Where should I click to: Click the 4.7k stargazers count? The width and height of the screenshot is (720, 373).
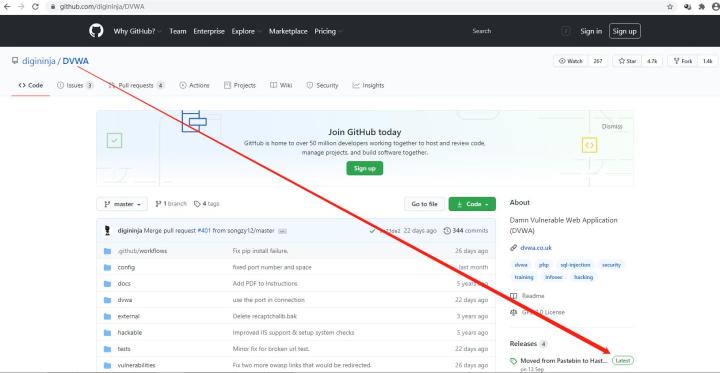652,61
